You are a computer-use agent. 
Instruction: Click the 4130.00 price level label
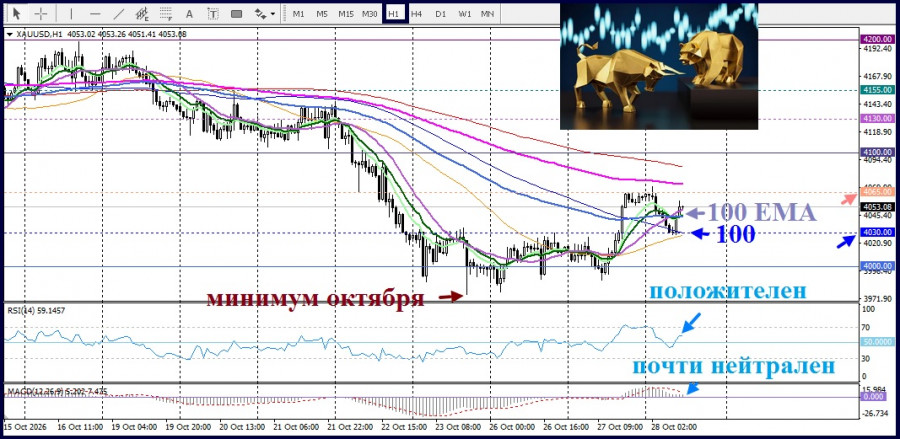tap(878, 118)
